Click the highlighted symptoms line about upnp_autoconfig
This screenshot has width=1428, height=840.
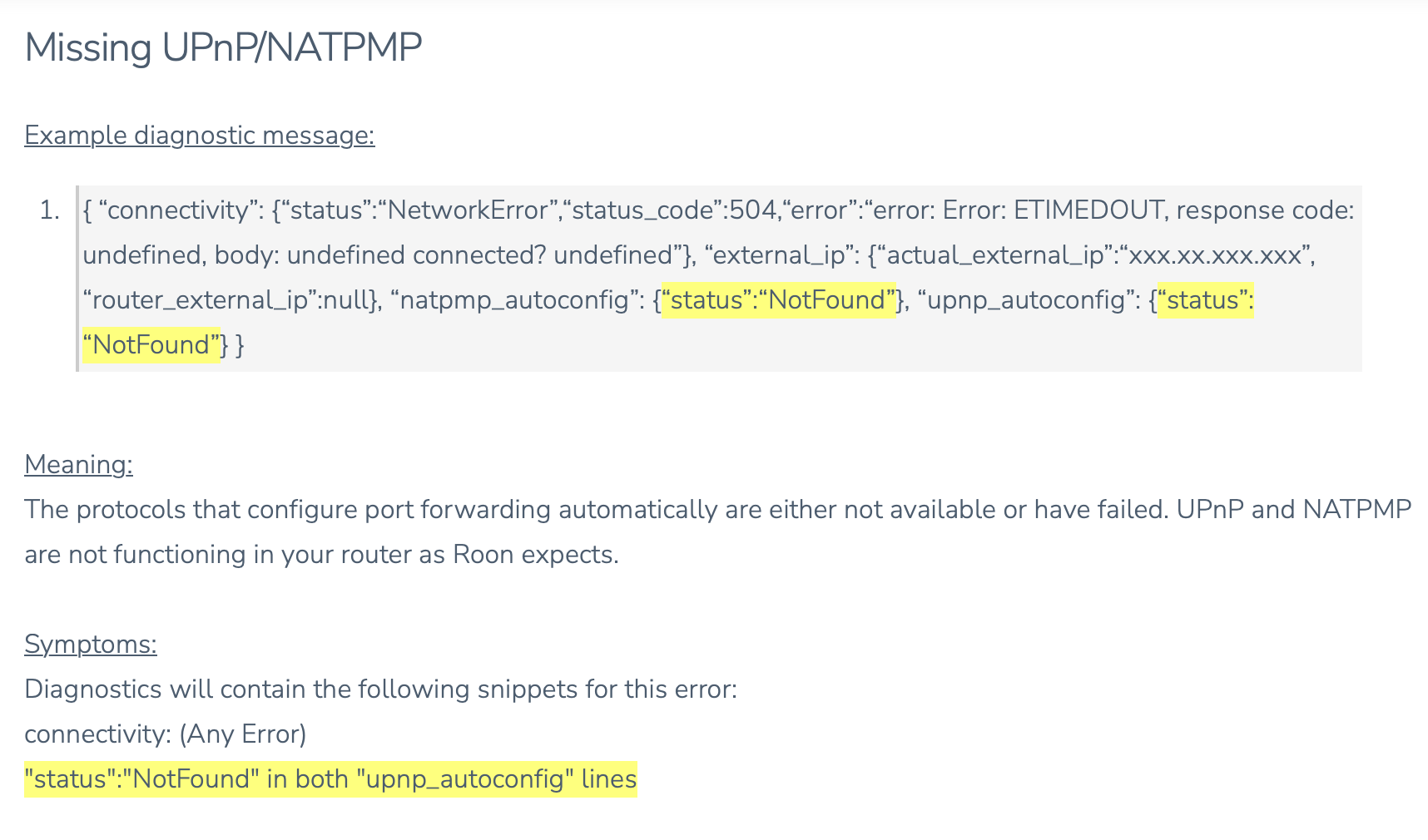click(x=330, y=779)
